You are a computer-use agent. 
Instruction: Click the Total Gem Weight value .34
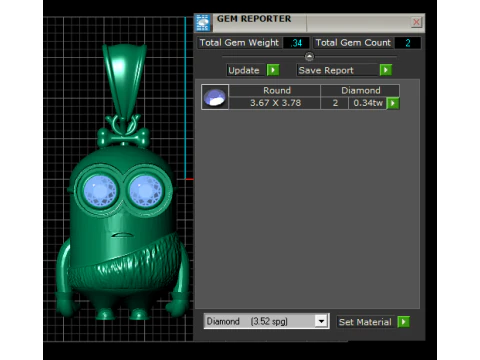coord(296,43)
